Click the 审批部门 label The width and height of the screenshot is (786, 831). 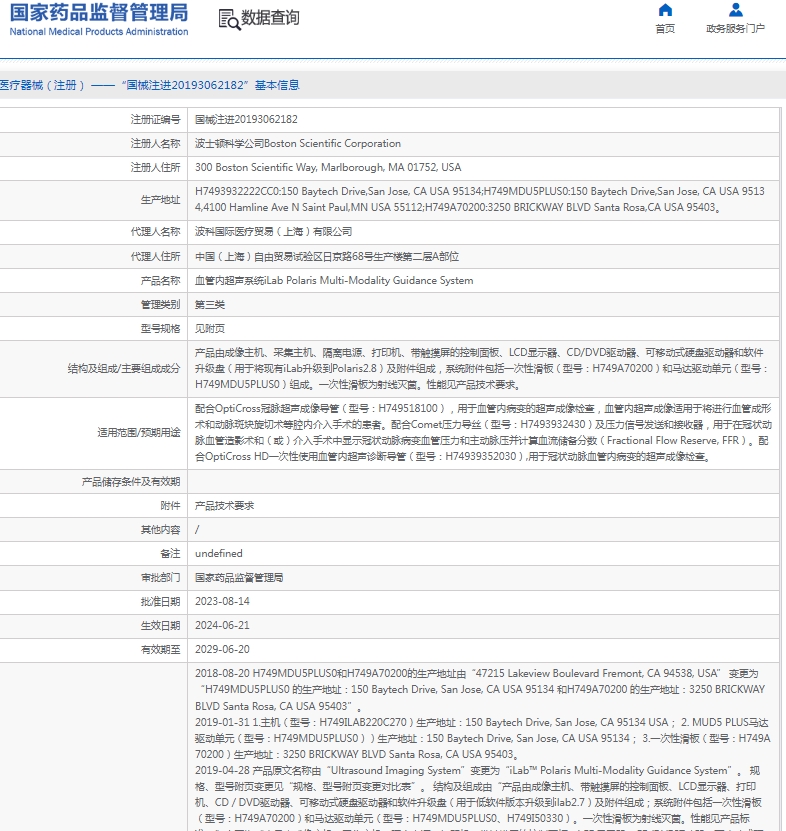coord(160,578)
